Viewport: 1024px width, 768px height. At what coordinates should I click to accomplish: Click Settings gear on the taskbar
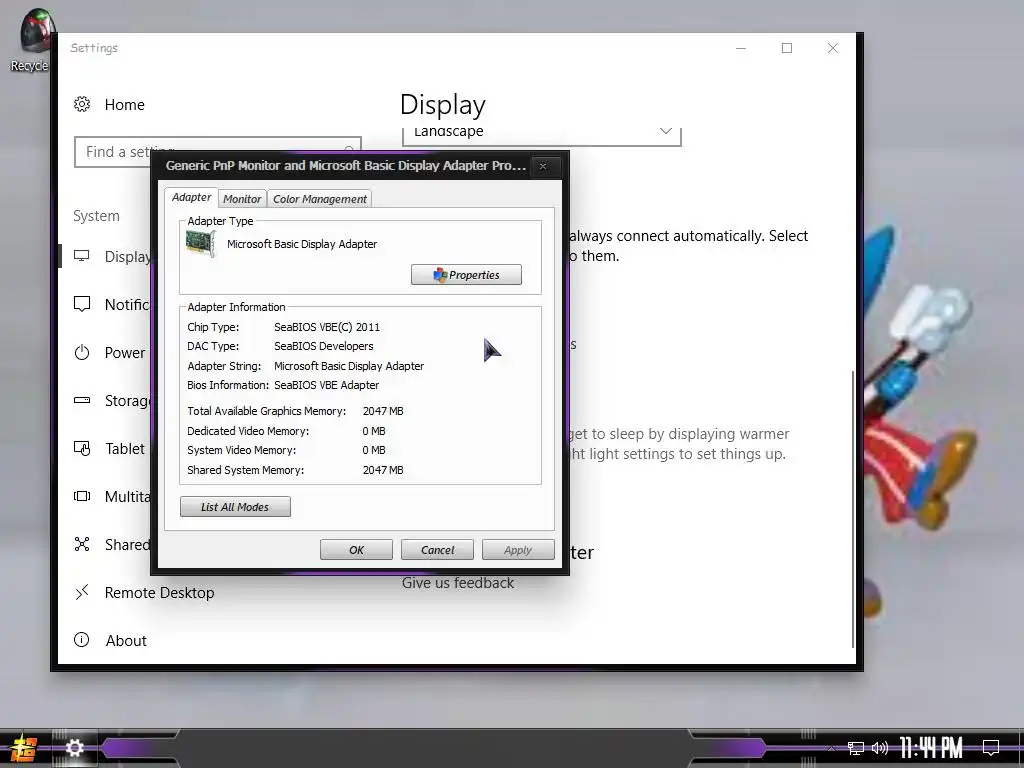[74, 748]
